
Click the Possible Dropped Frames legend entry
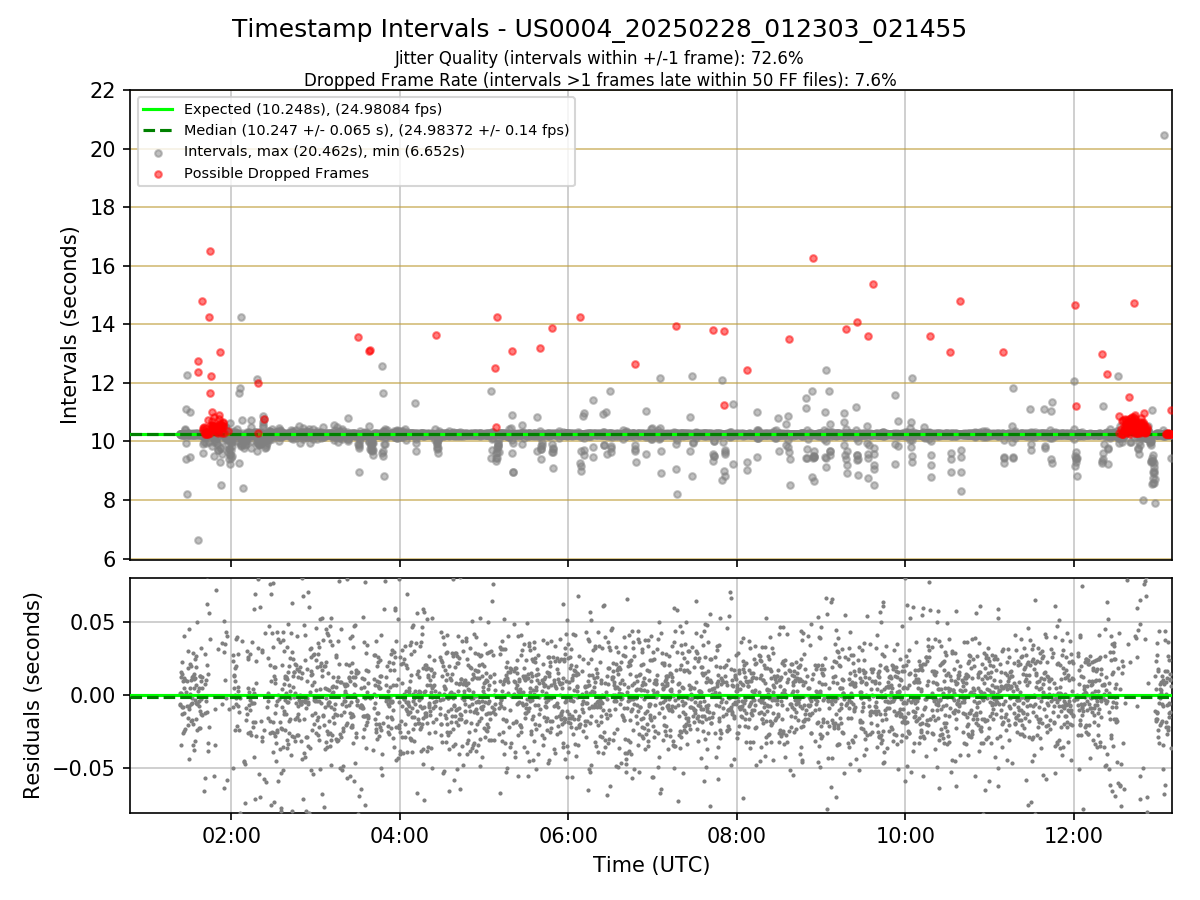(276, 173)
